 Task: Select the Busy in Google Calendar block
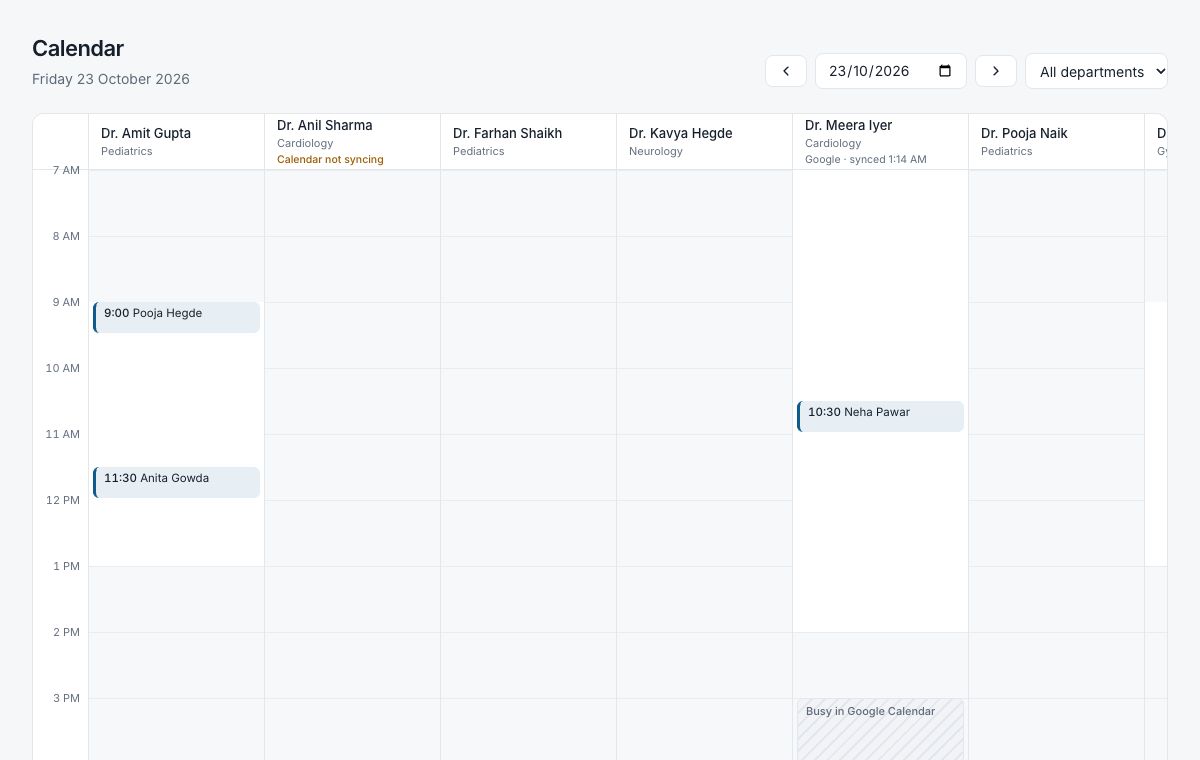(880, 730)
